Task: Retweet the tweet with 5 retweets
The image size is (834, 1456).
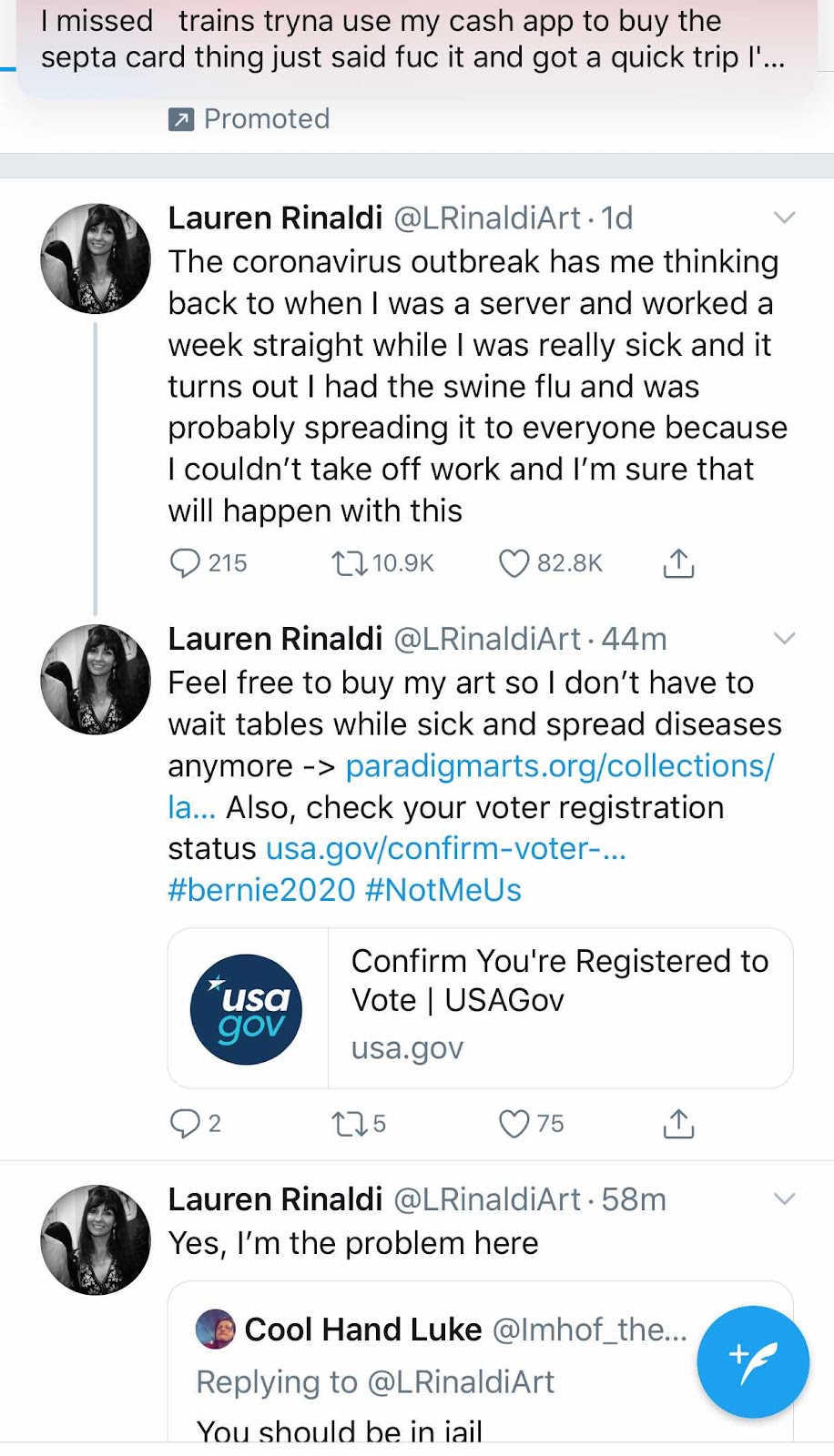Action: point(348,1124)
